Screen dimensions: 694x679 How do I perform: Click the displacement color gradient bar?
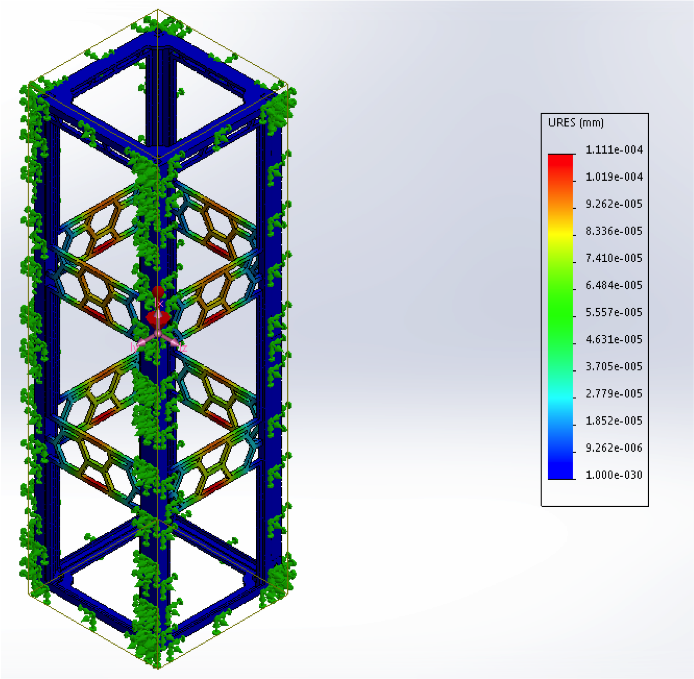point(560,316)
